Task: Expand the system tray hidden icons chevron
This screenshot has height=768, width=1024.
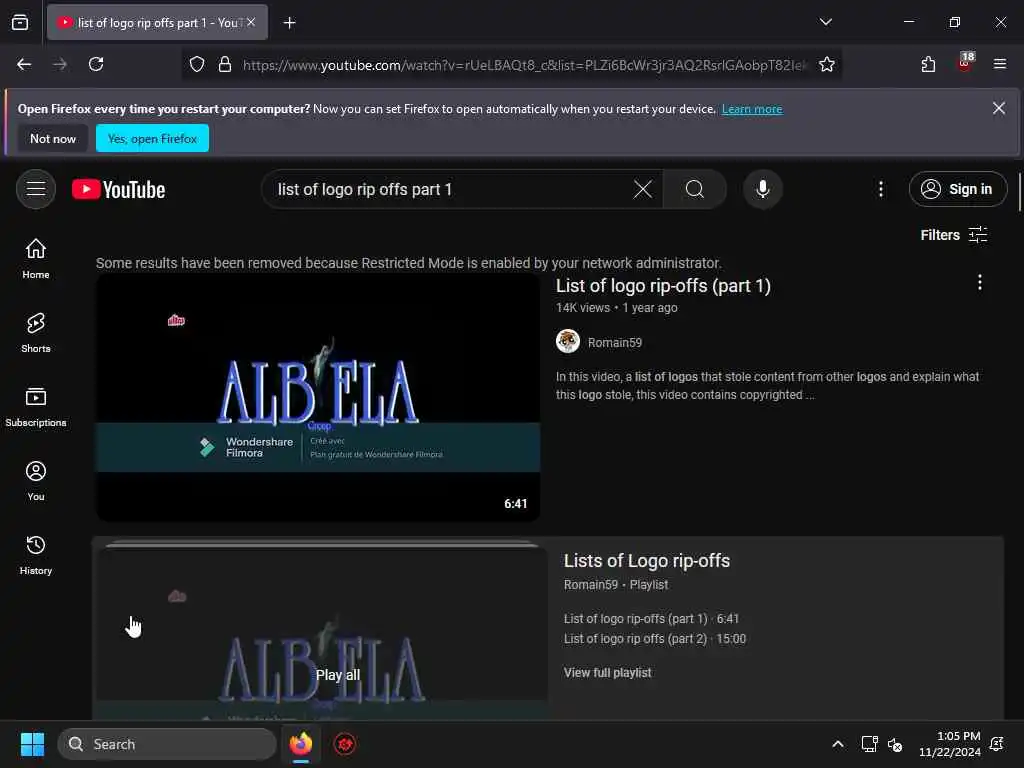Action: click(837, 744)
